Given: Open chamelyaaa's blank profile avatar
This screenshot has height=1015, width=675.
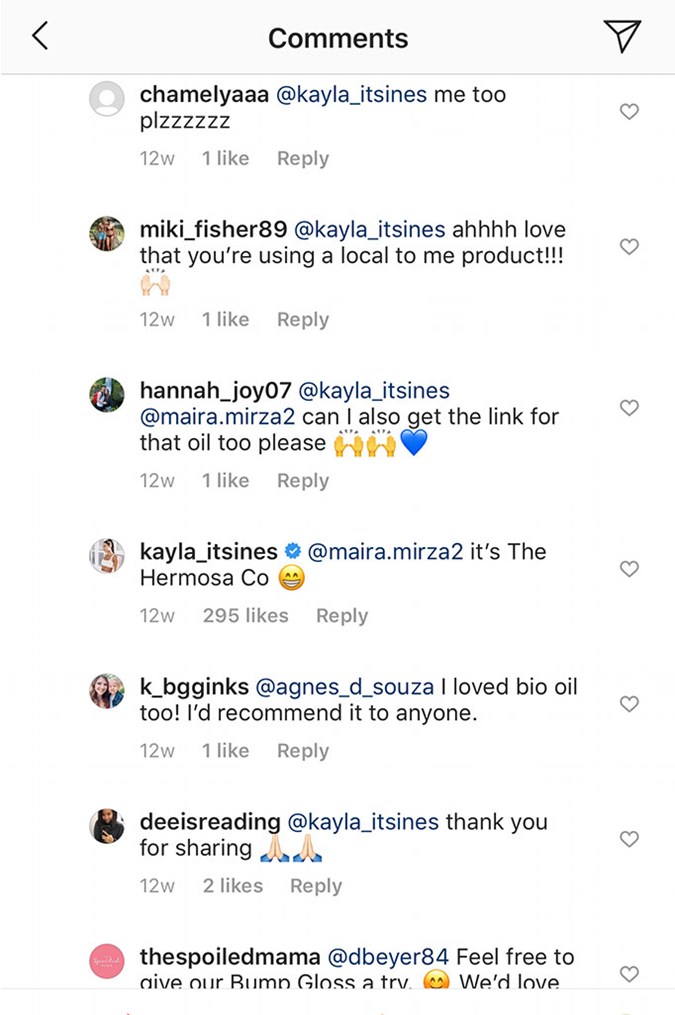Looking at the screenshot, I should coord(107,99).
